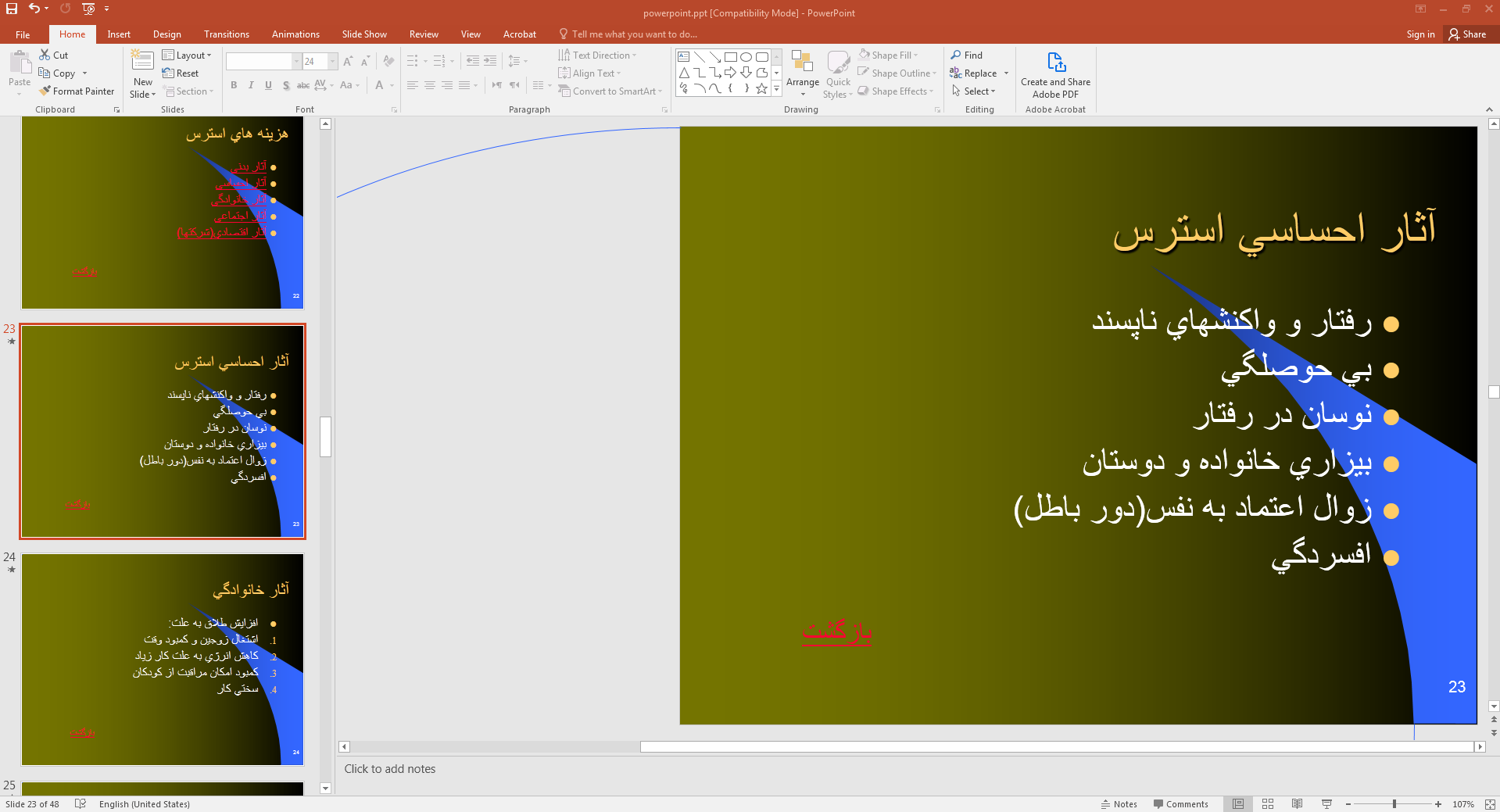Viewport: 1500px width, 812px height.
Task: Toggle align text left
Action: [412, 85]
